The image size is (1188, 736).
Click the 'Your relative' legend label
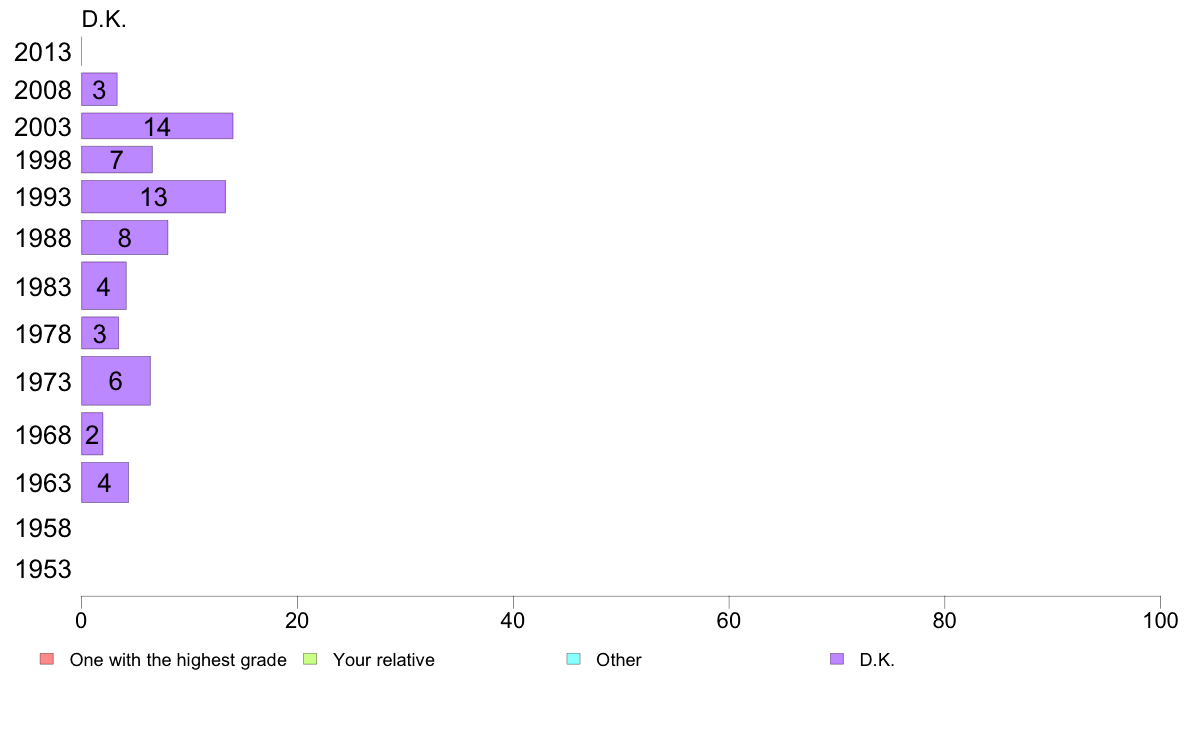point(383,660)
